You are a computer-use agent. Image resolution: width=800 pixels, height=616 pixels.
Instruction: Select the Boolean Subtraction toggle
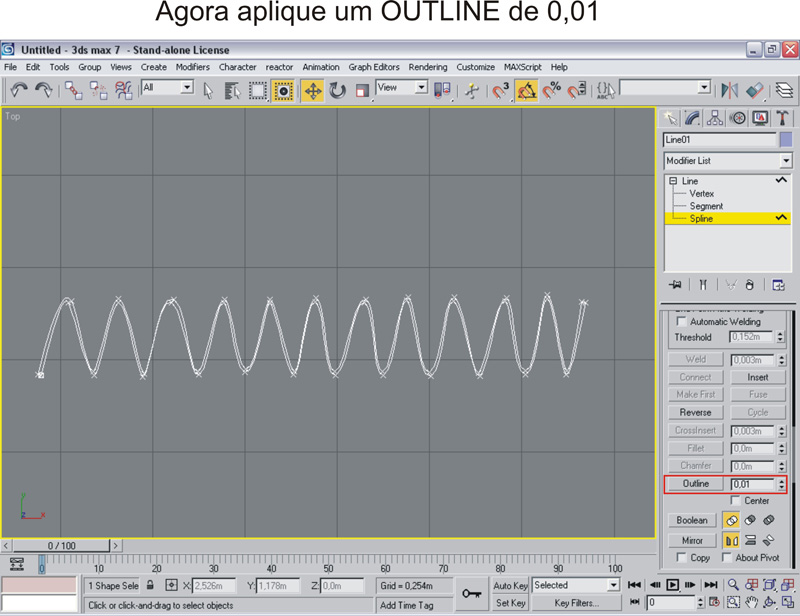(750, 521)
